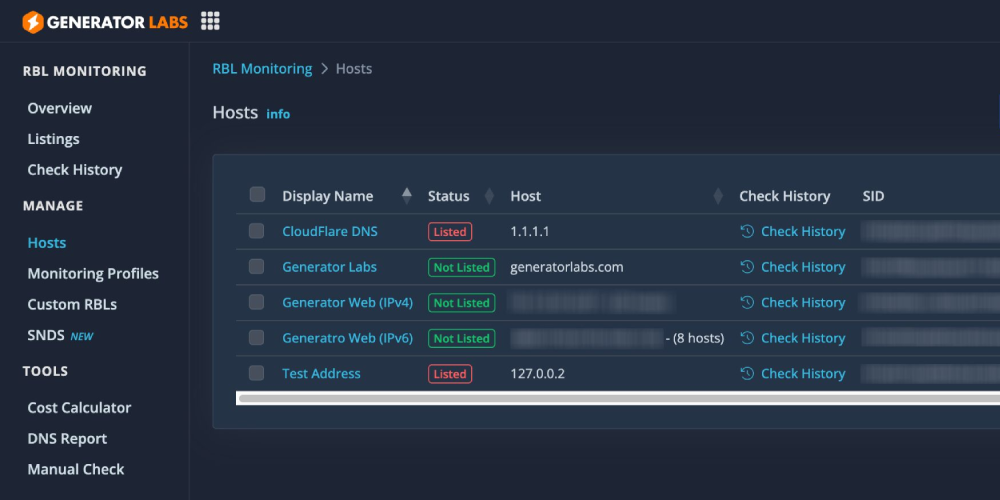
Task: Click the SID column header
Action: tap(873, 196)
